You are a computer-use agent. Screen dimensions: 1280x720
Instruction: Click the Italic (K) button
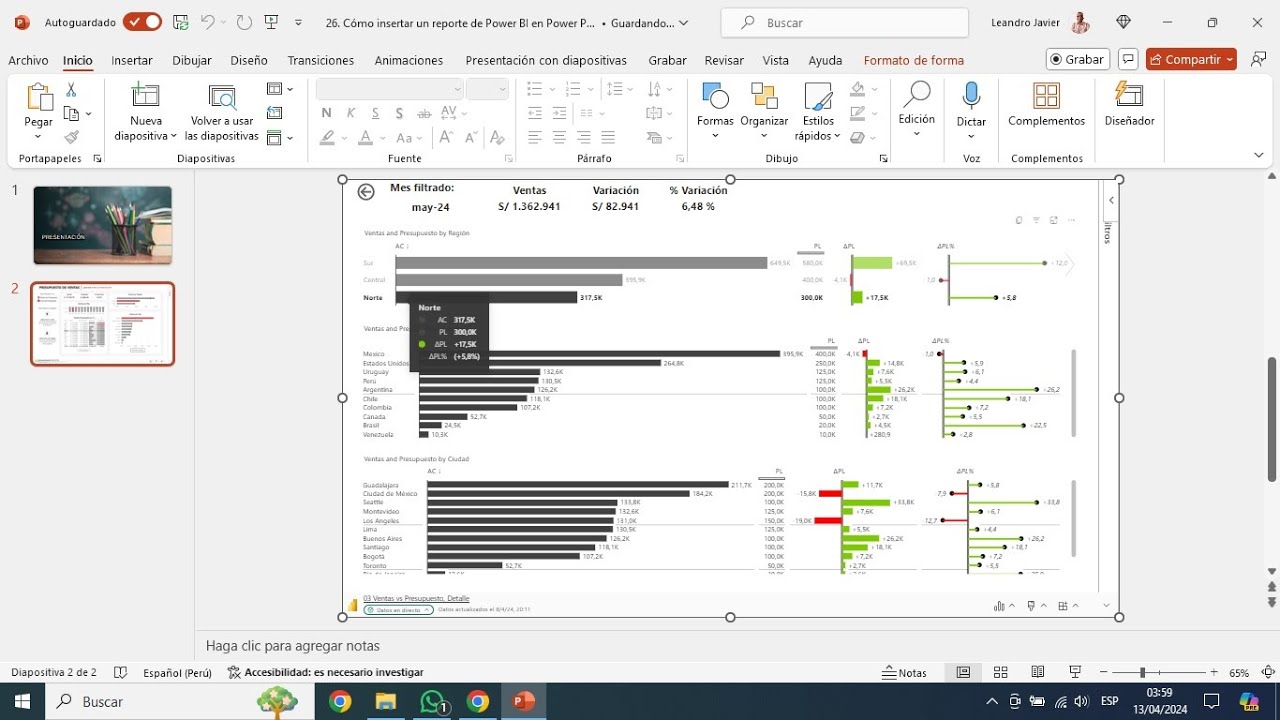(x=351, y=113)
